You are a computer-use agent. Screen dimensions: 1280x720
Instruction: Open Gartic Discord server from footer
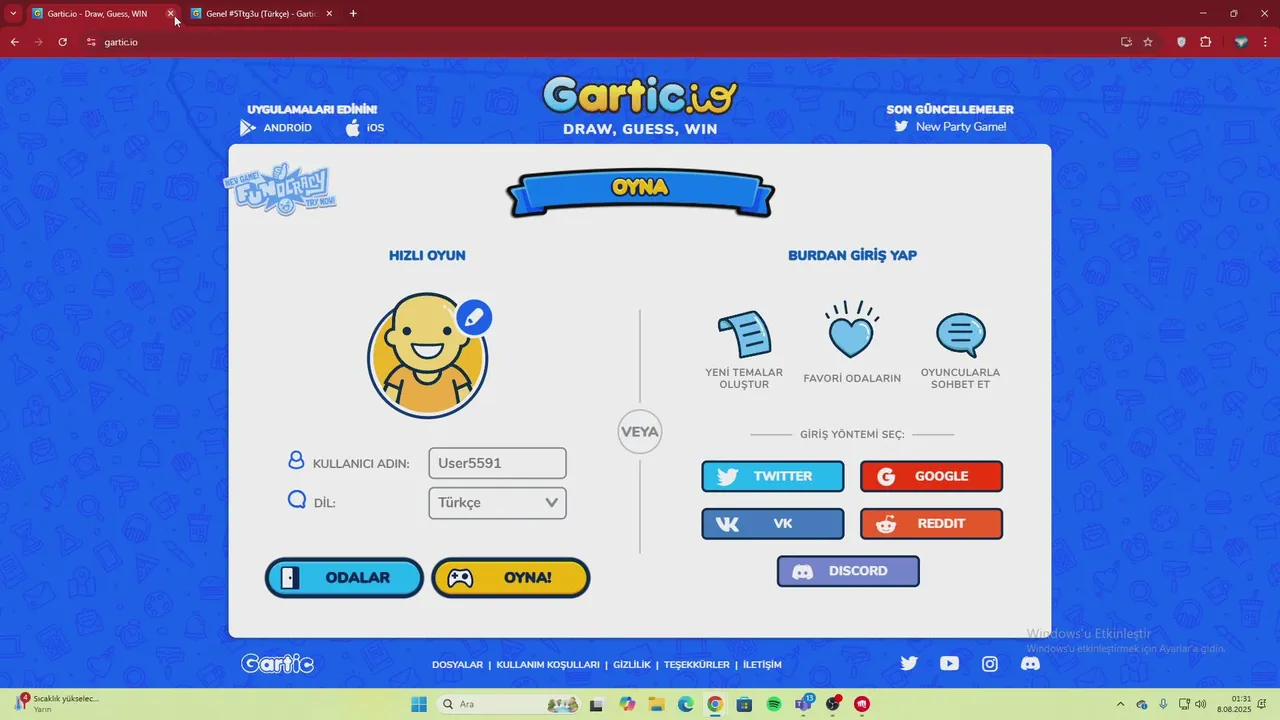point(1030,663)
